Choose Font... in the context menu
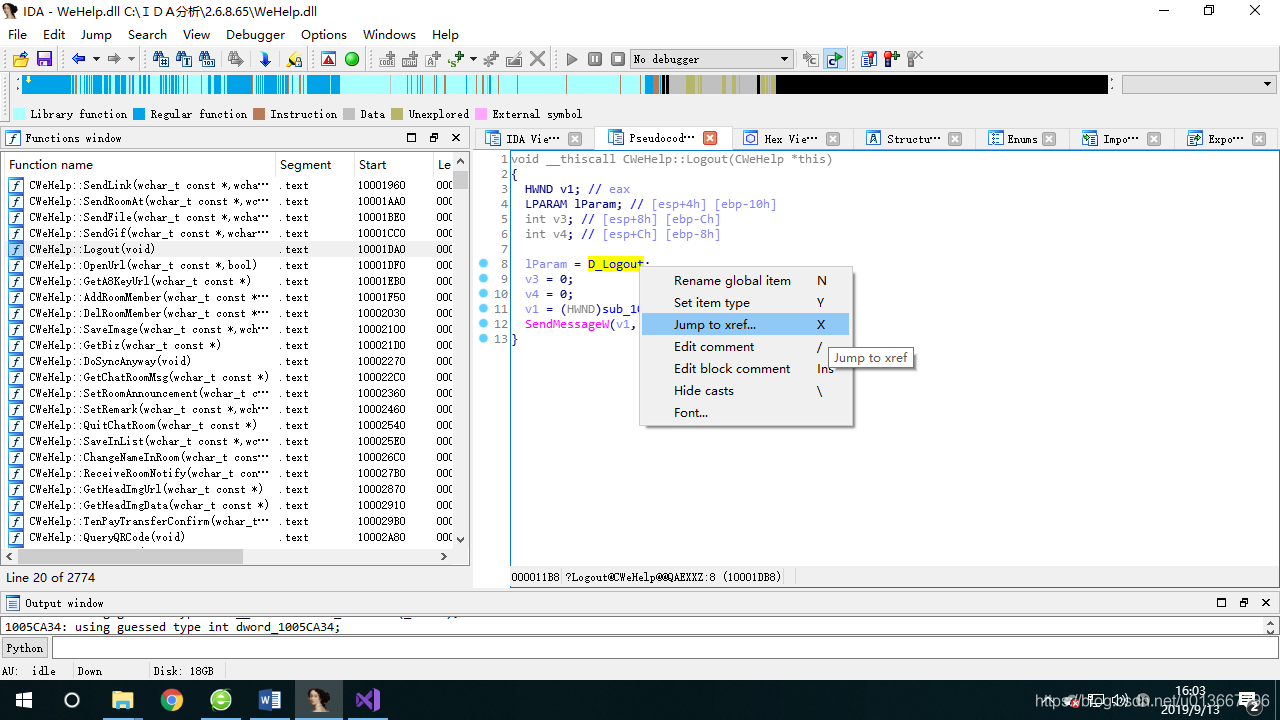Image resolution: width=1280 pixels, height=720 pixels. tap(745, 412)
